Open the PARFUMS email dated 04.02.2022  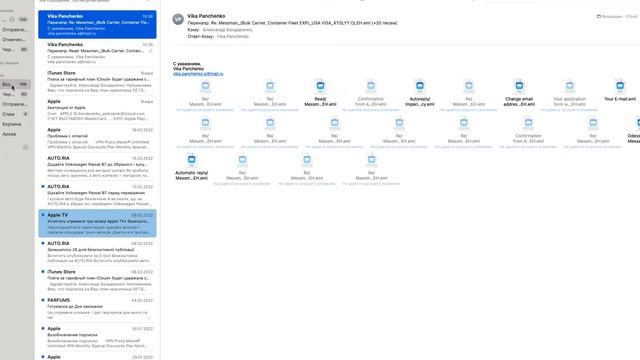pyautogui.click(x=97, y=309)
